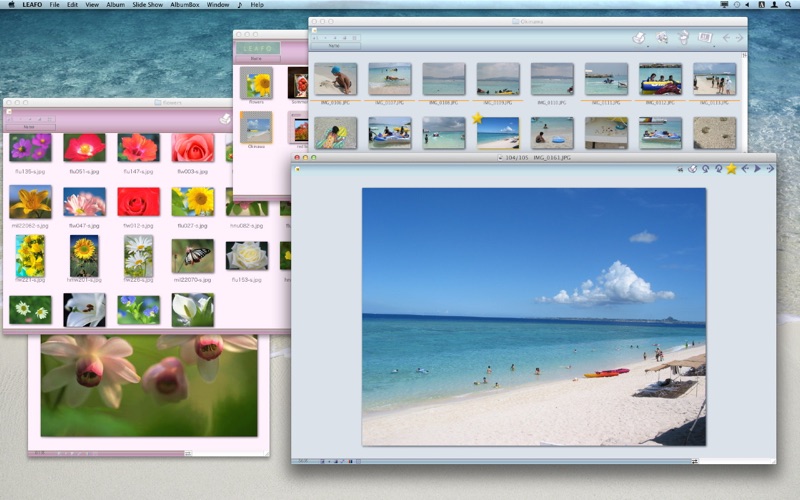The height and width of the screenshot is (500, 800).
Task: Open the Edit menu
Action: 72,5
